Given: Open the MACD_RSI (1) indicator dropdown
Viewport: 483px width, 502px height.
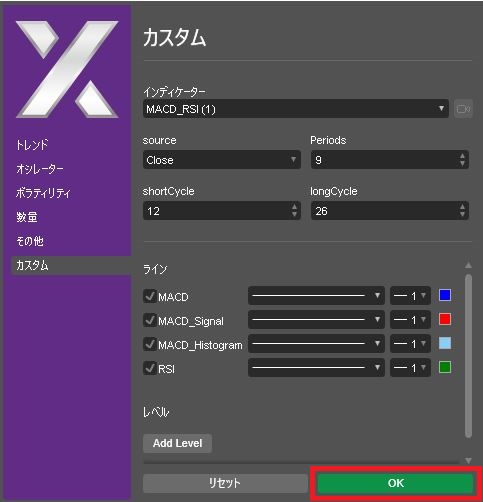Looking at the screenshot, I should [x=296, y=109].
